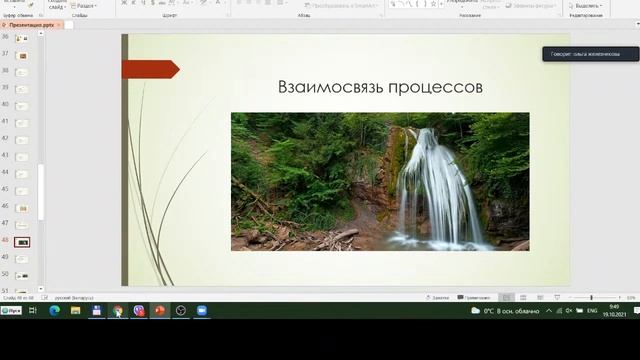This screenshot has width=640, height=360.
Task: Open the Раздел (Section) dropdown
Action: (x=84, y=6)
